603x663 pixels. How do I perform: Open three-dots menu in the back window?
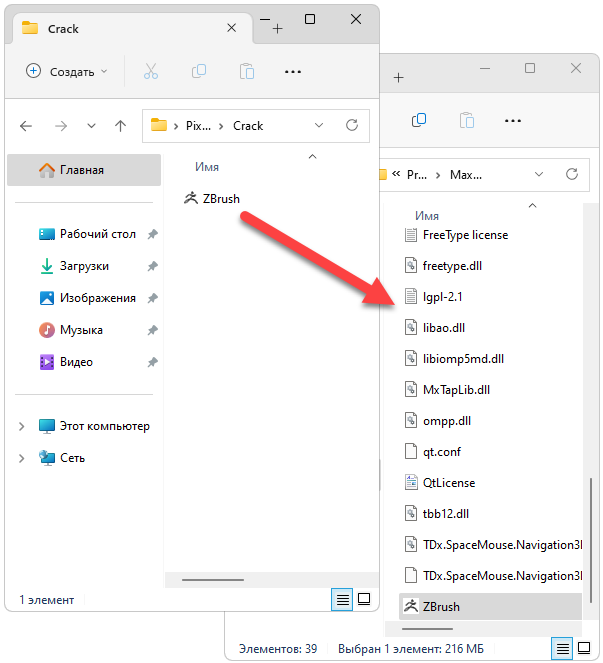point(513,121)
